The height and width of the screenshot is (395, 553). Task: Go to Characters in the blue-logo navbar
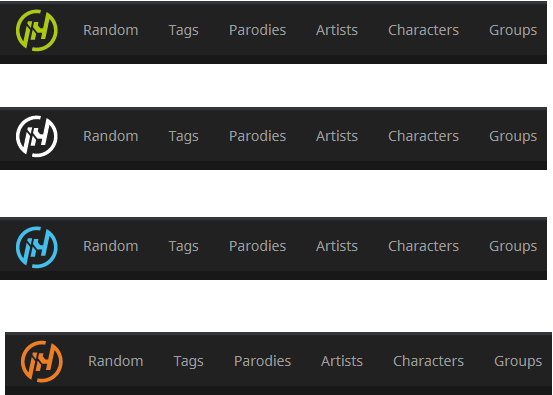tap(424, 246)
